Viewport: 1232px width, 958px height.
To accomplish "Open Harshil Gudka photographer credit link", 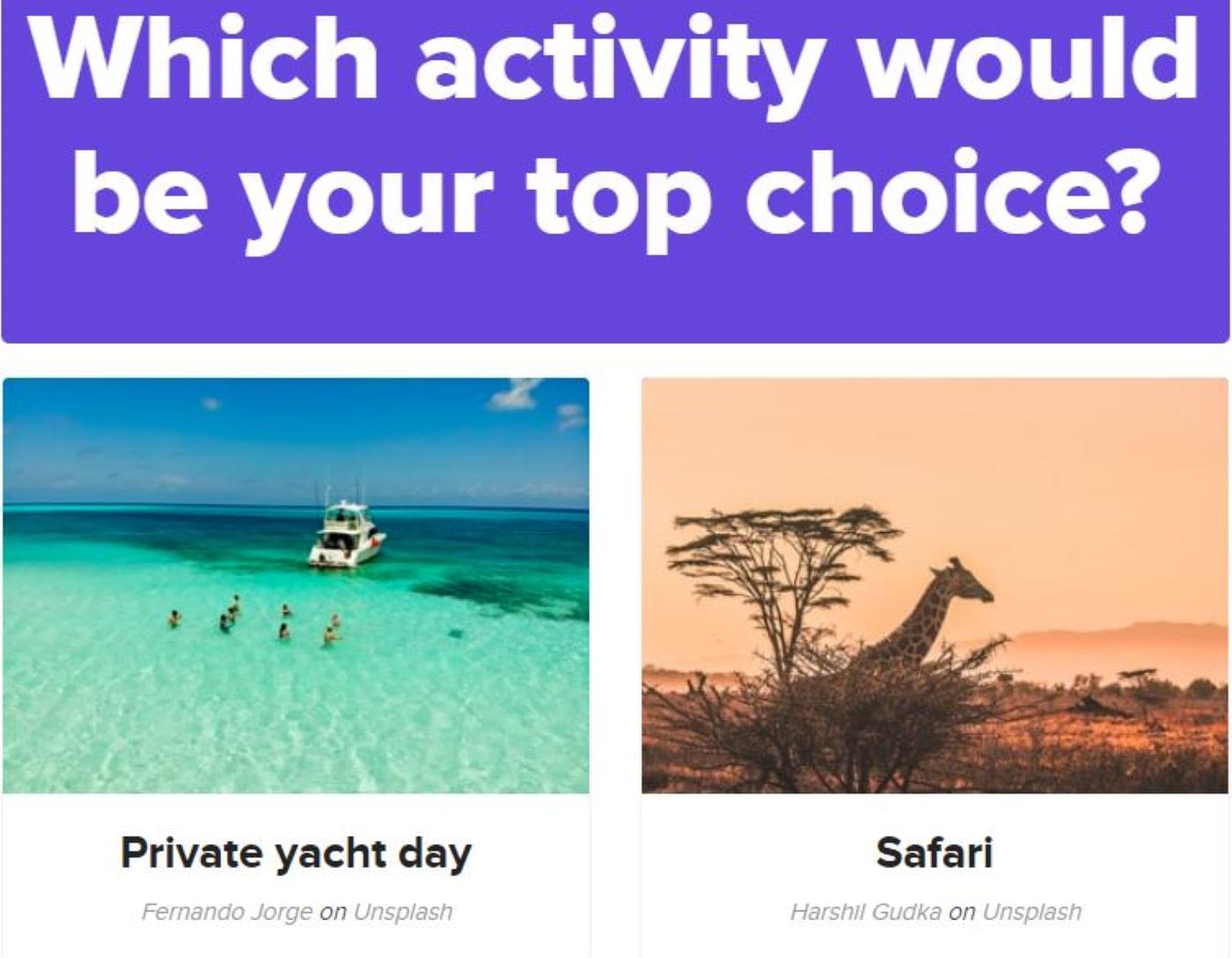I will pos(866,911).
